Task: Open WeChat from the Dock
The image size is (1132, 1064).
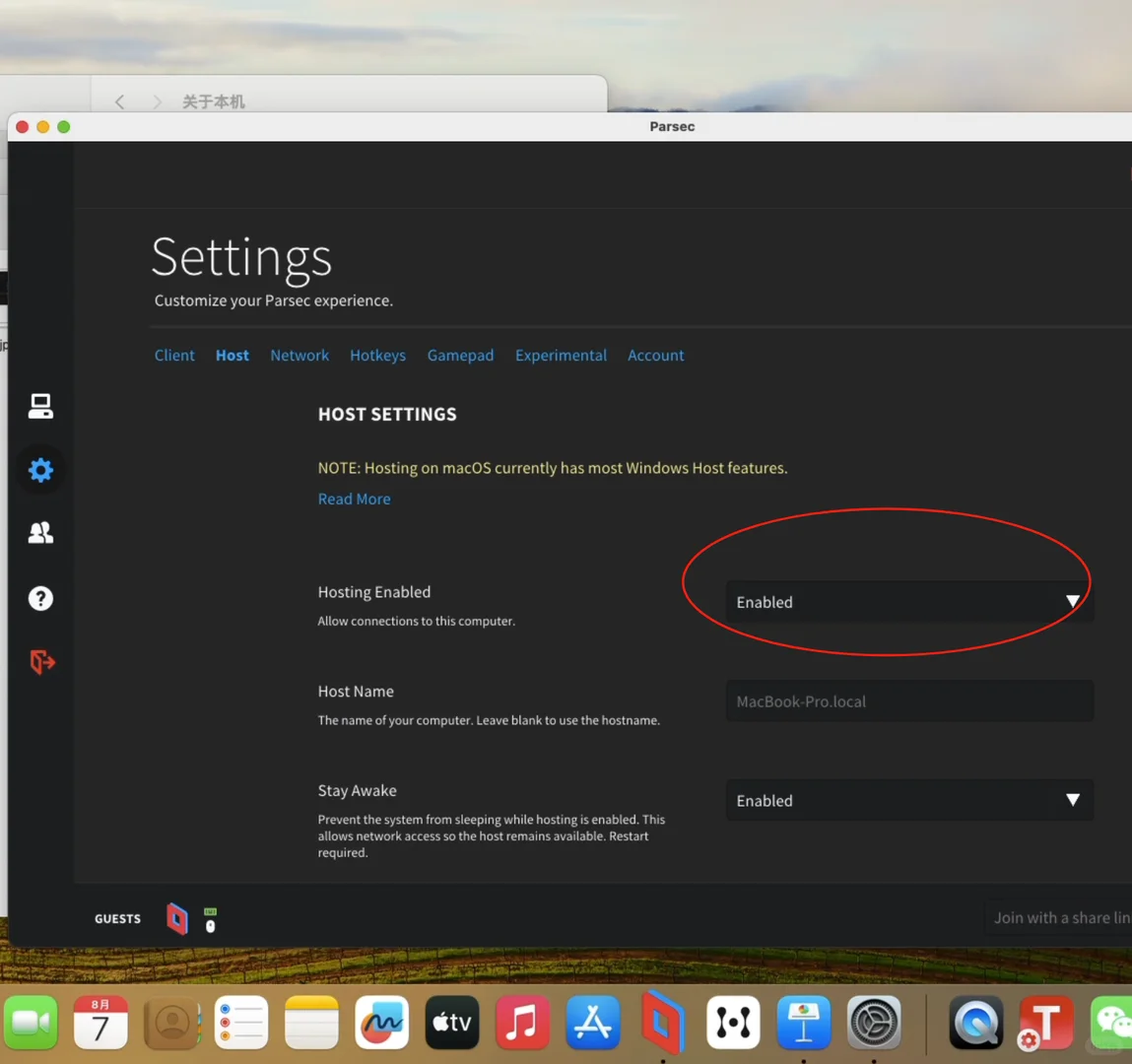Action: (x=1111, y=1023)
